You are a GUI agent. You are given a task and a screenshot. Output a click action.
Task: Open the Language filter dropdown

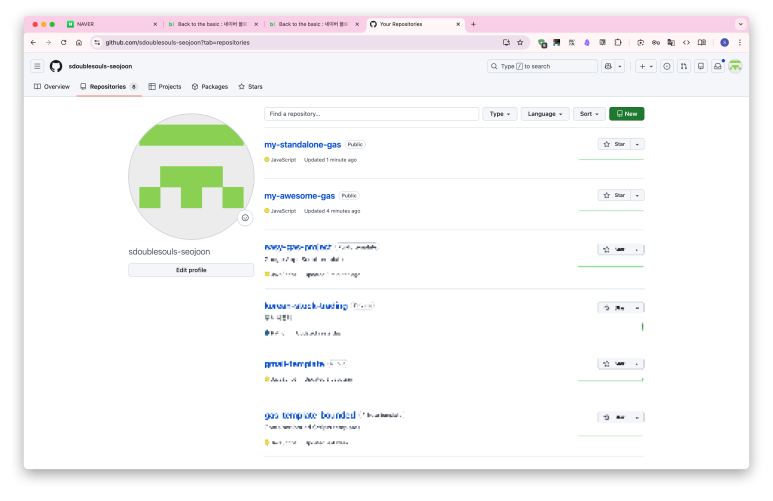coord(545,114)
